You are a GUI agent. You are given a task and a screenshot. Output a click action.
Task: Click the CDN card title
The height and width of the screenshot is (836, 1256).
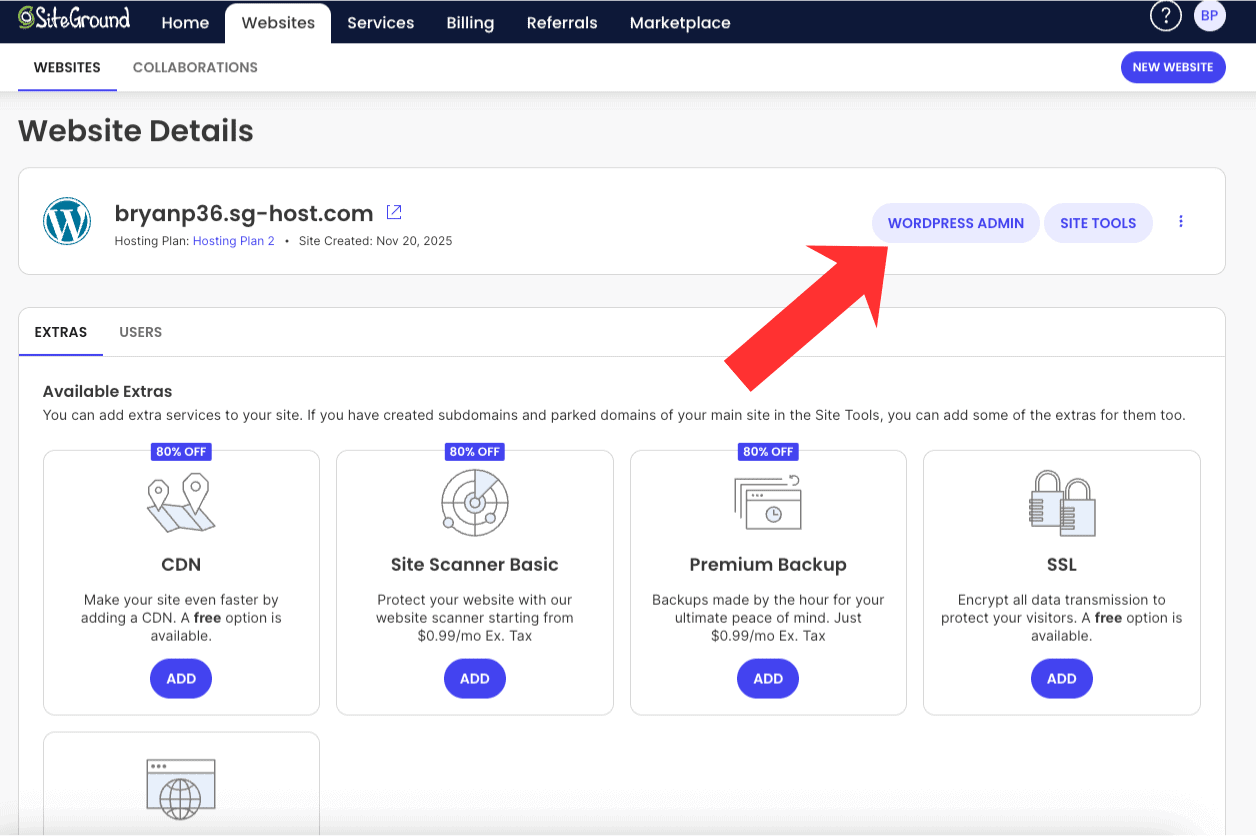(x=181, y=565)
